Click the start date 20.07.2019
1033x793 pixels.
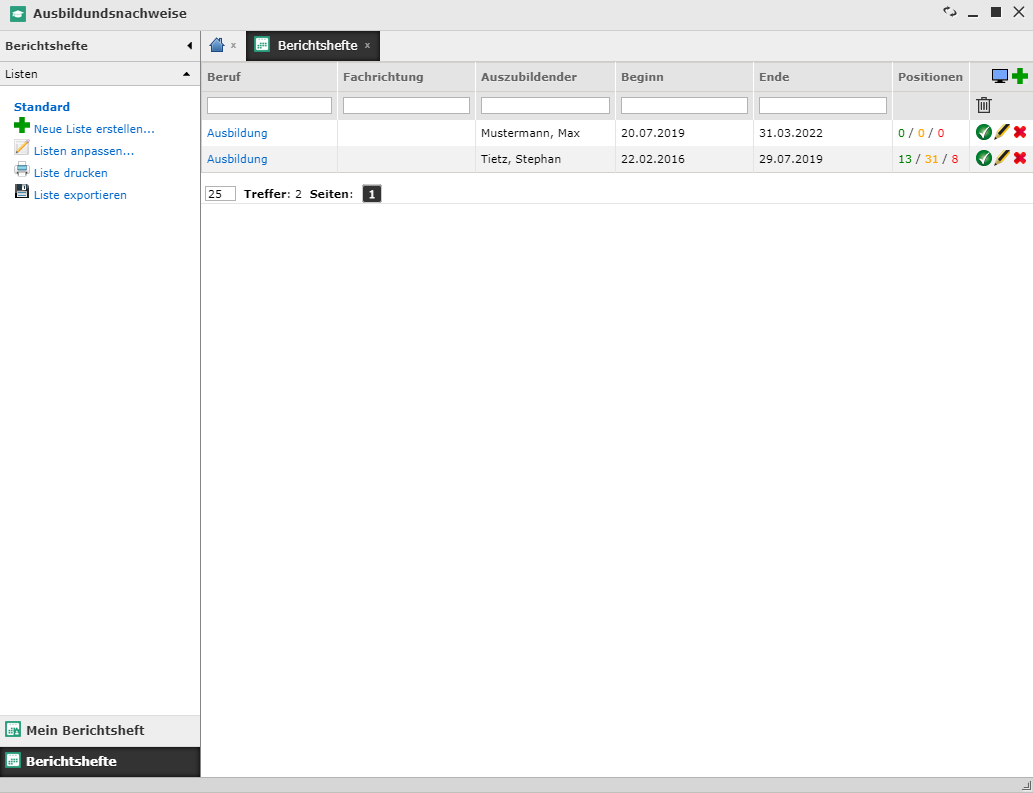[653, 133]
